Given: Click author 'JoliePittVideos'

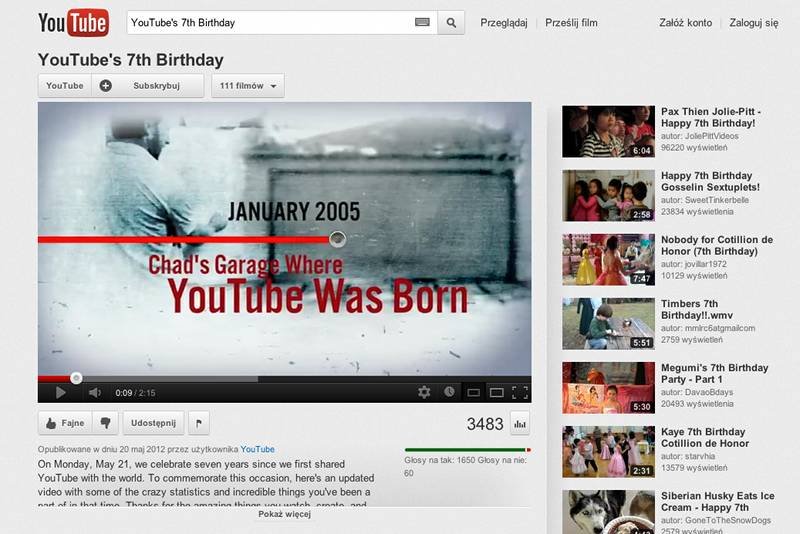Looking at the screenshot, I should click(x=711, y=136).
